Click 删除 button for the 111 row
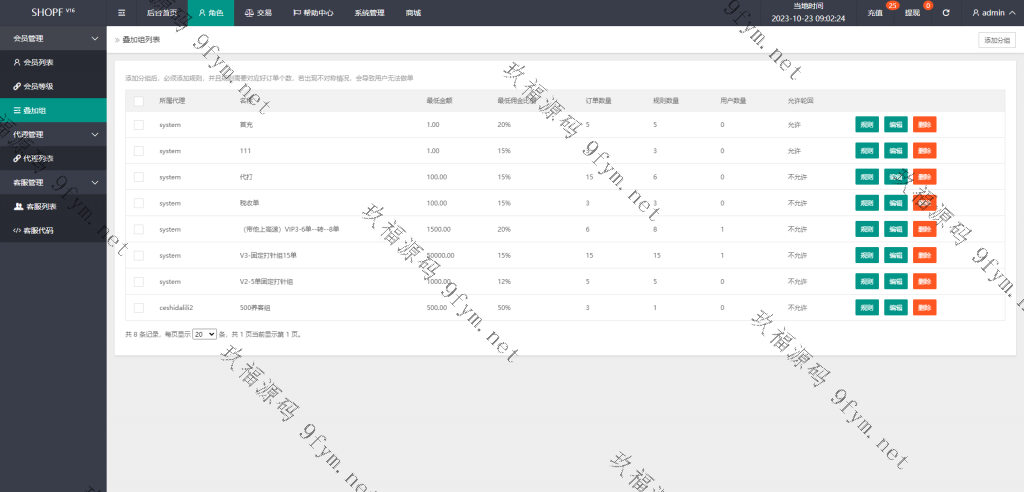This screenshot has height=492, width=1024. [925, 151]
